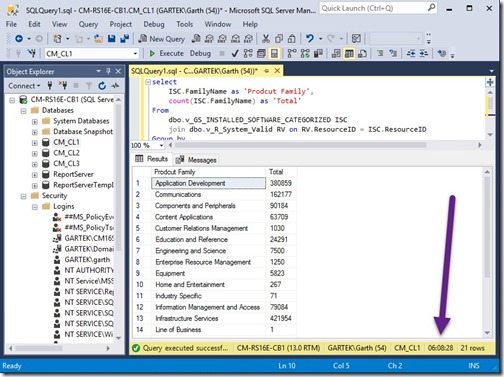
Task: Click the Object Explorer horizontal scrollbar
Action: point(39,348)
